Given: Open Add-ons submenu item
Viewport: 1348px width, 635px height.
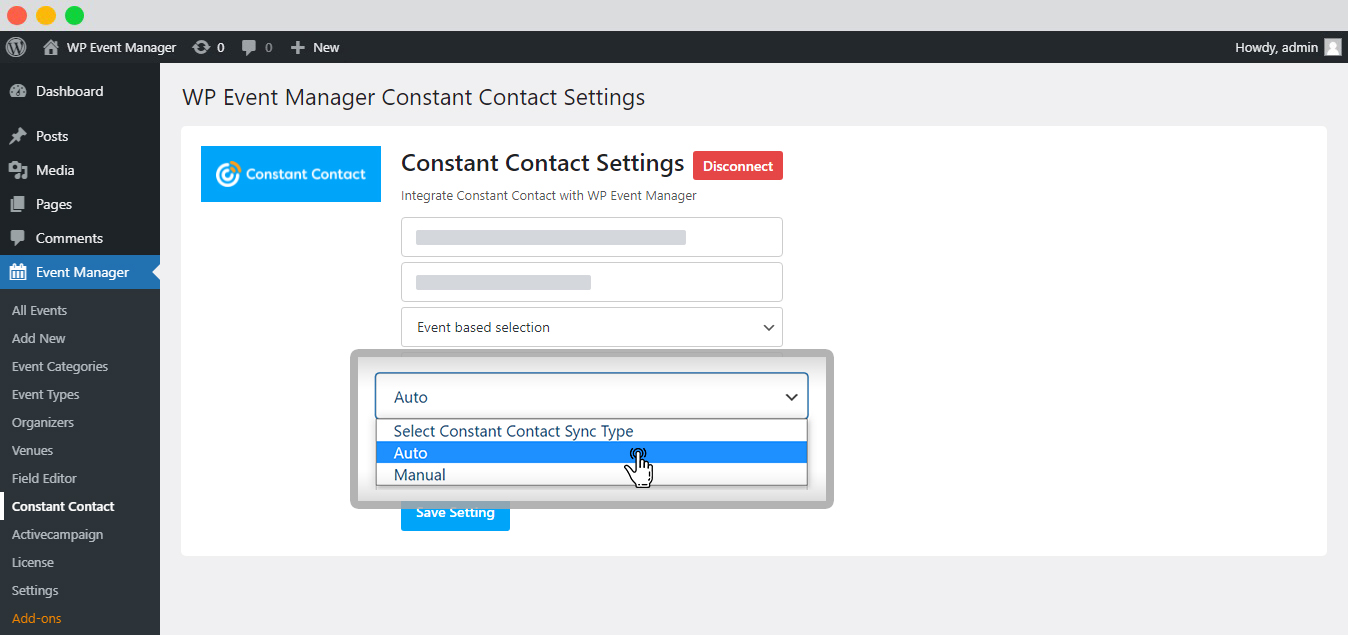Looking at the screenshot, I should pyautogui.click(x=37, y=618).
